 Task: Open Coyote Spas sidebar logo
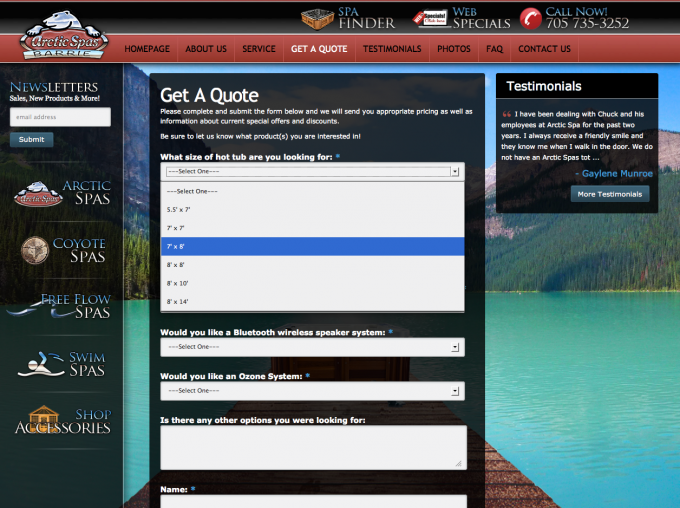(35, 250)
